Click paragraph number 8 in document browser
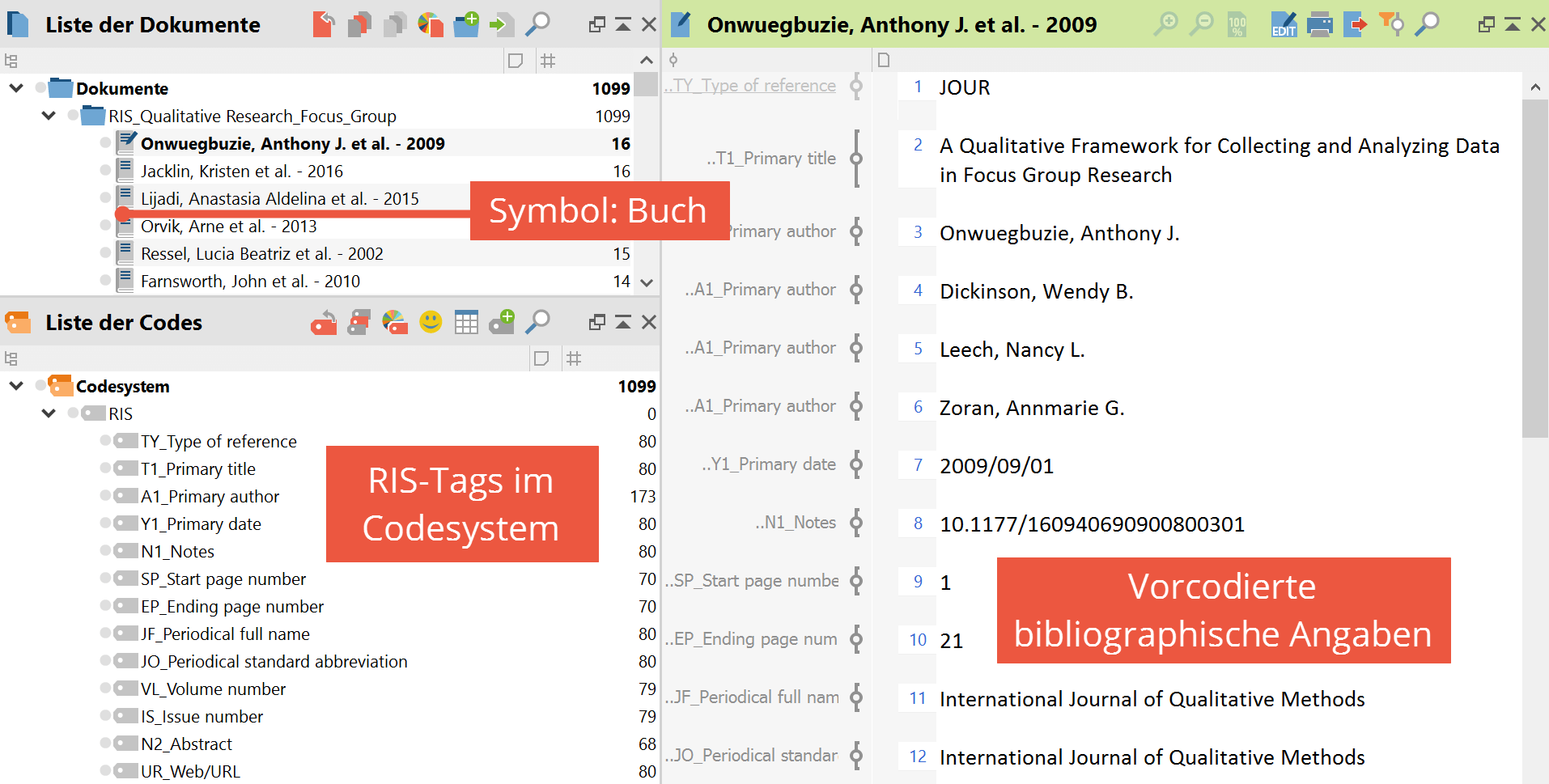Screen dimensions: 1549x784 tap(918, 523)
